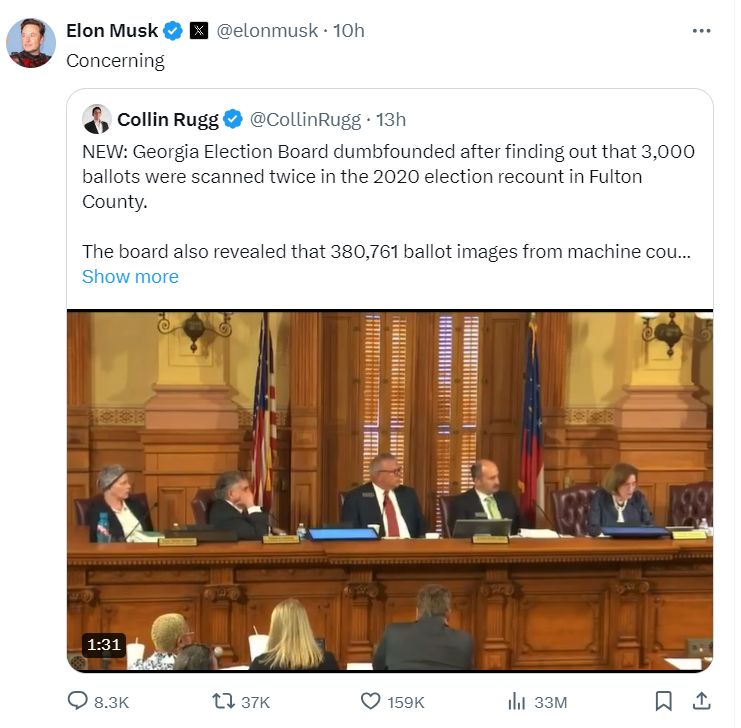Bookmark this post
Image resolution: width=741 pixels, height=728 pixels.
[663, 701]
